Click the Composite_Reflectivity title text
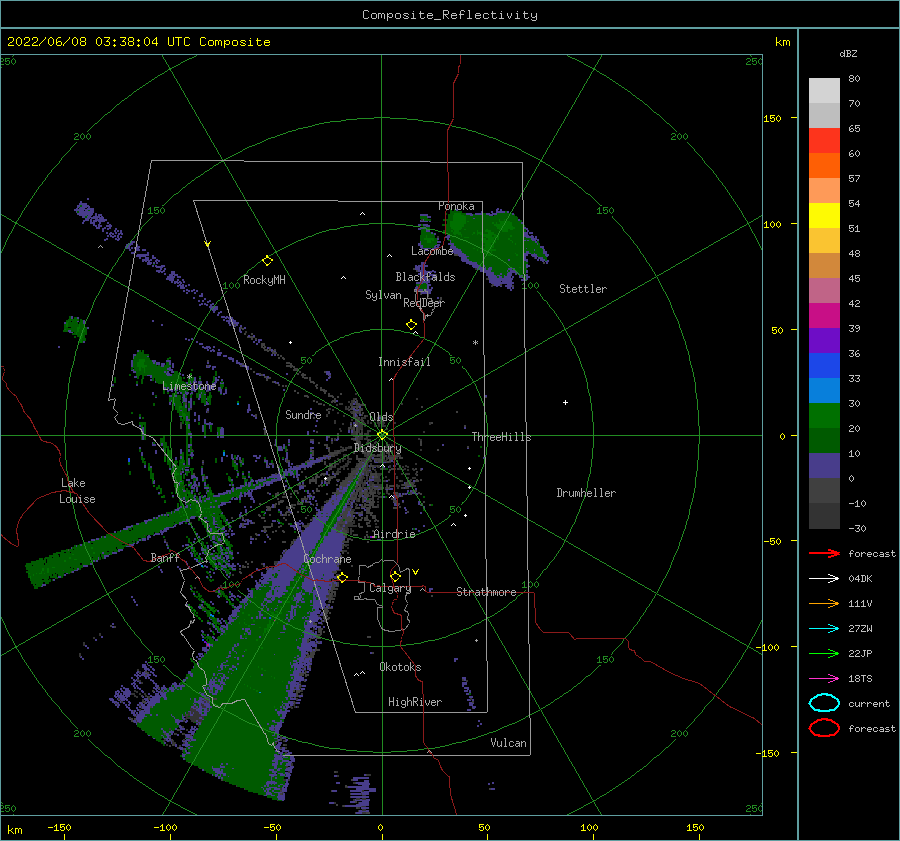Screen dimensions: 900x841 [x=450, y=15]
